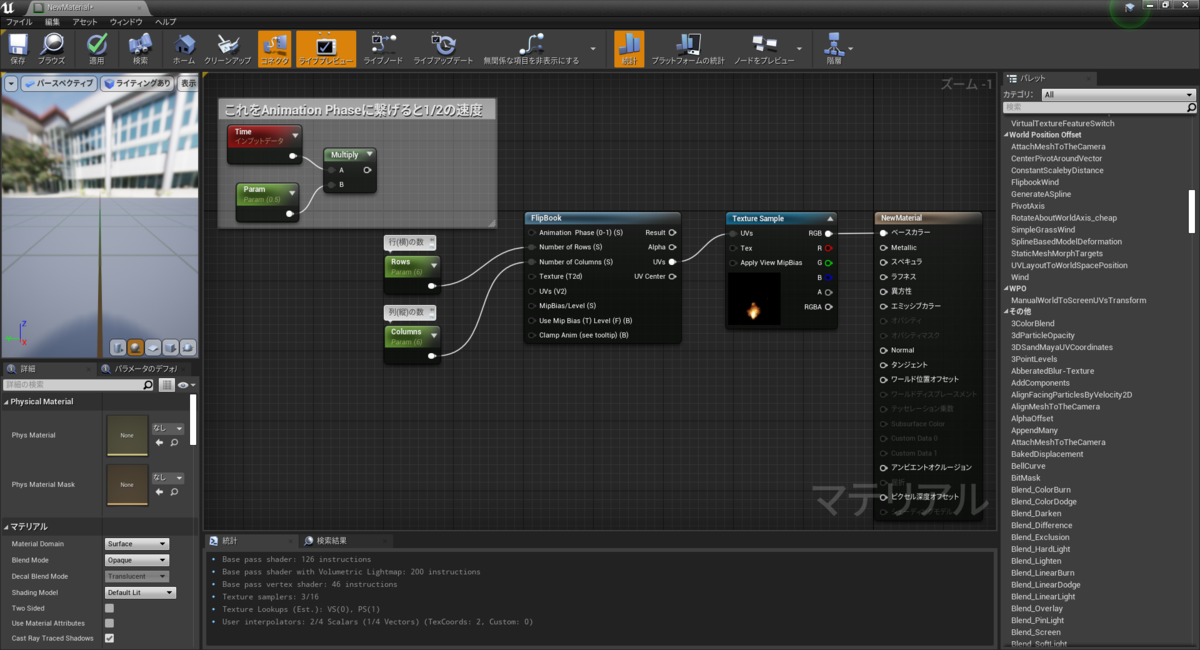Open Blend Mode Opaque dropdown
The width and height of the screenshot is (1200, 650).
tap(137, 560)
